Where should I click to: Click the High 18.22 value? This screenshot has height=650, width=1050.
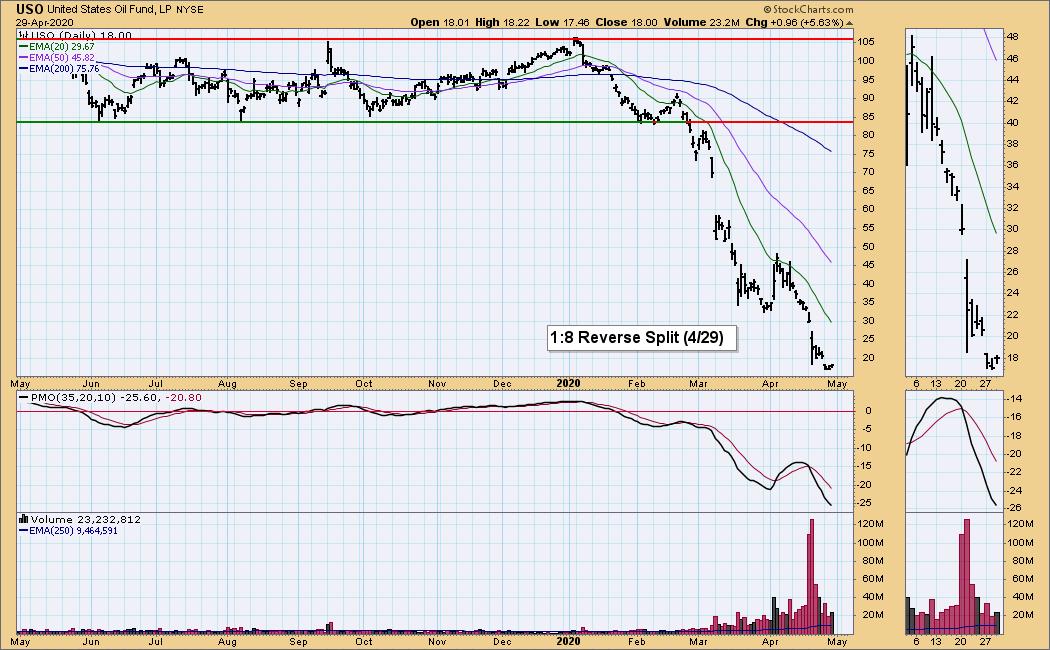[x=502, y=22]
